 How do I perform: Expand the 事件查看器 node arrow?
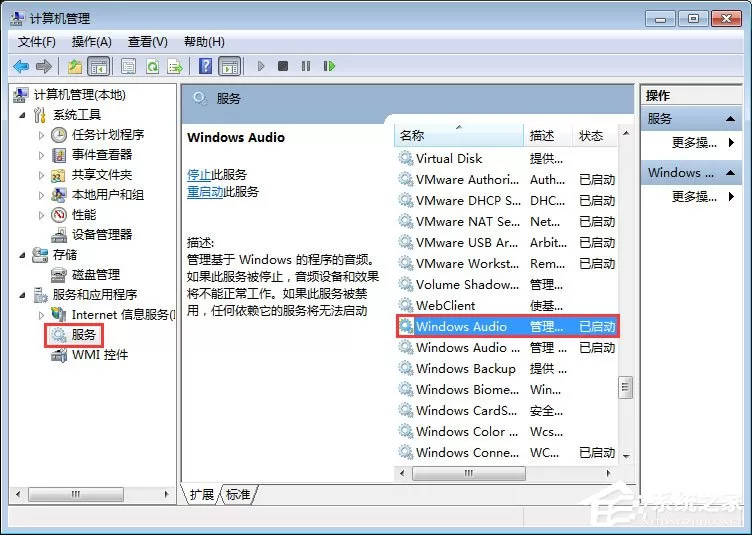(x=41, y=155)
